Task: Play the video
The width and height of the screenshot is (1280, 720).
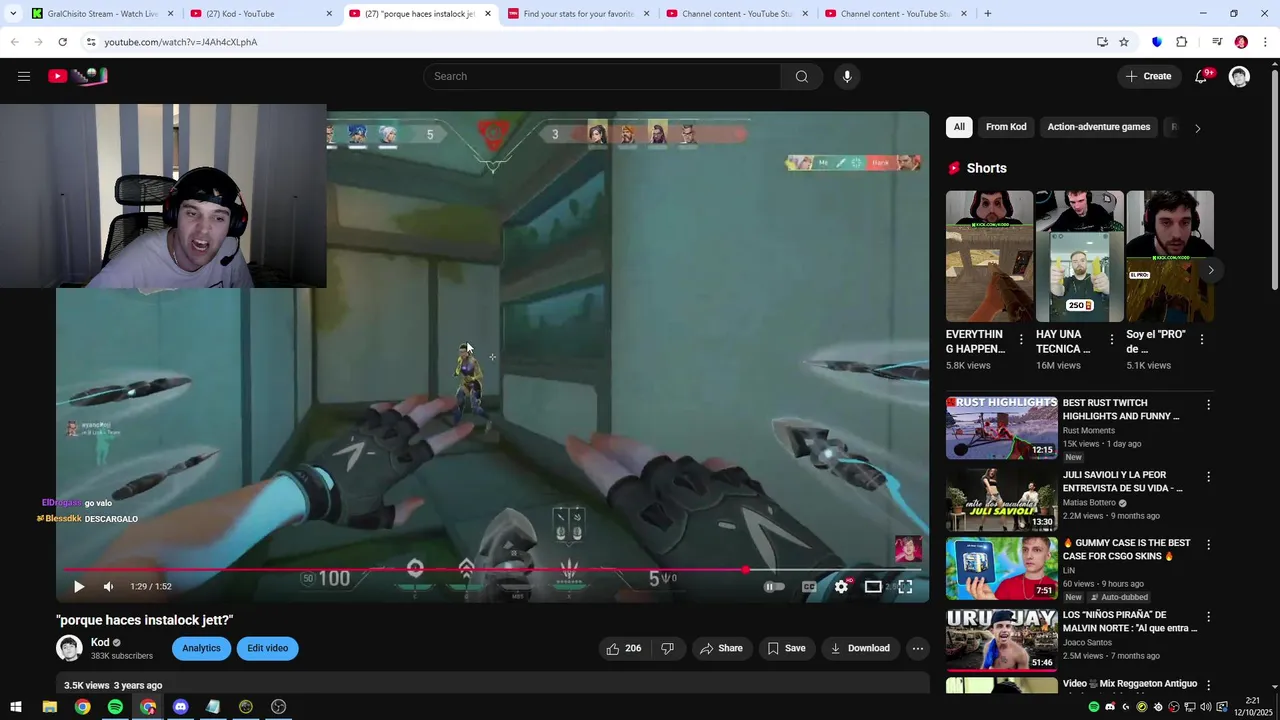Action: pyautogui.click(x=79, y=587)
